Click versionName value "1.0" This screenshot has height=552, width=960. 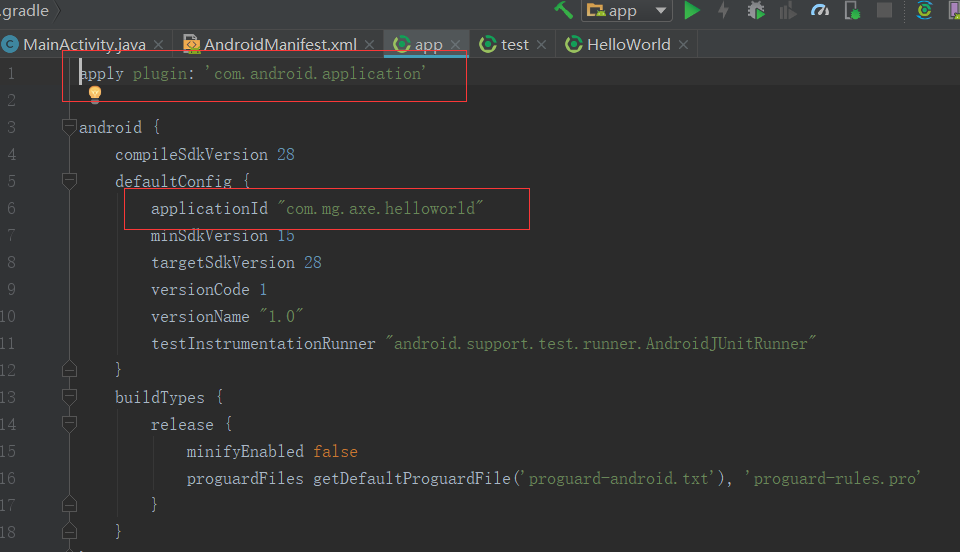[x=282, y=316]
